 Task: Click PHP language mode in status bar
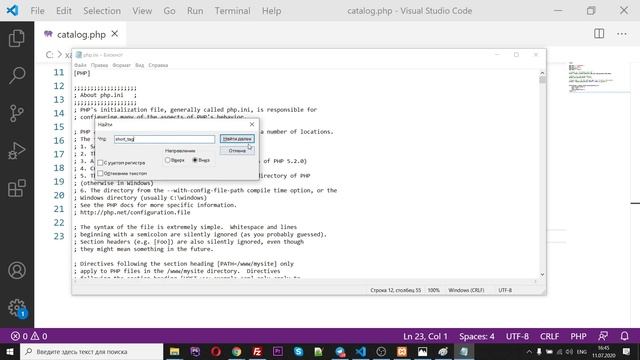[x=578, y=336]
